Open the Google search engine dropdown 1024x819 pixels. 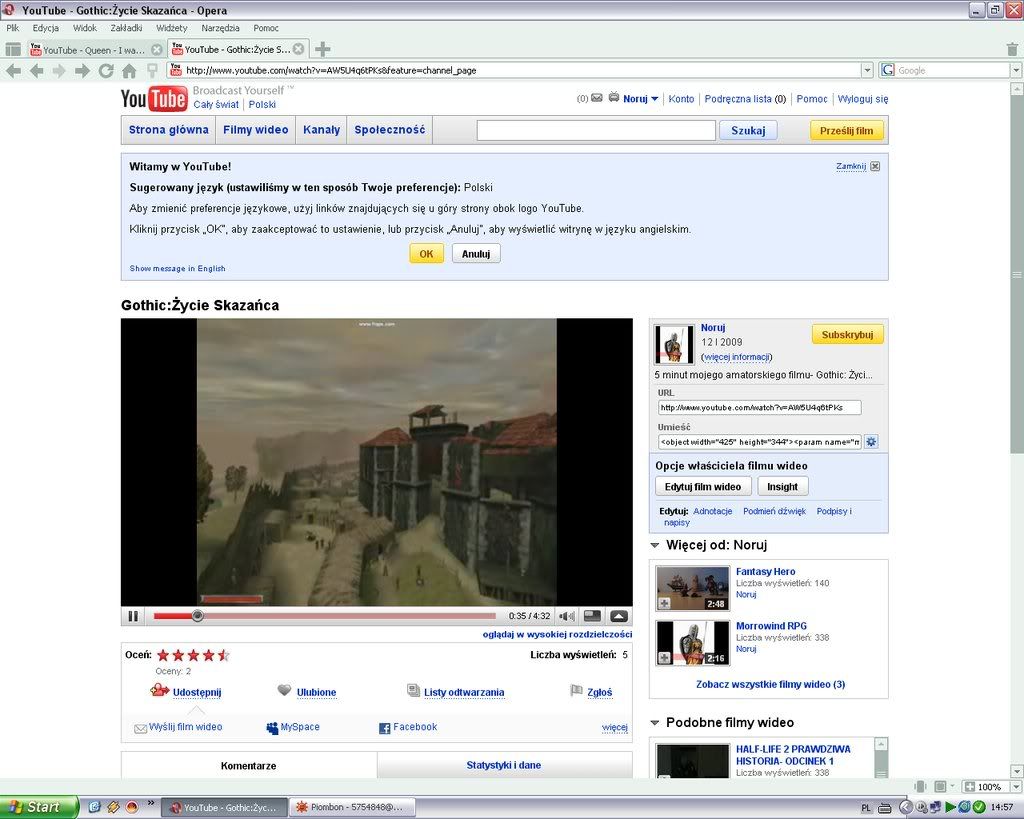(x=1016, y=71)
